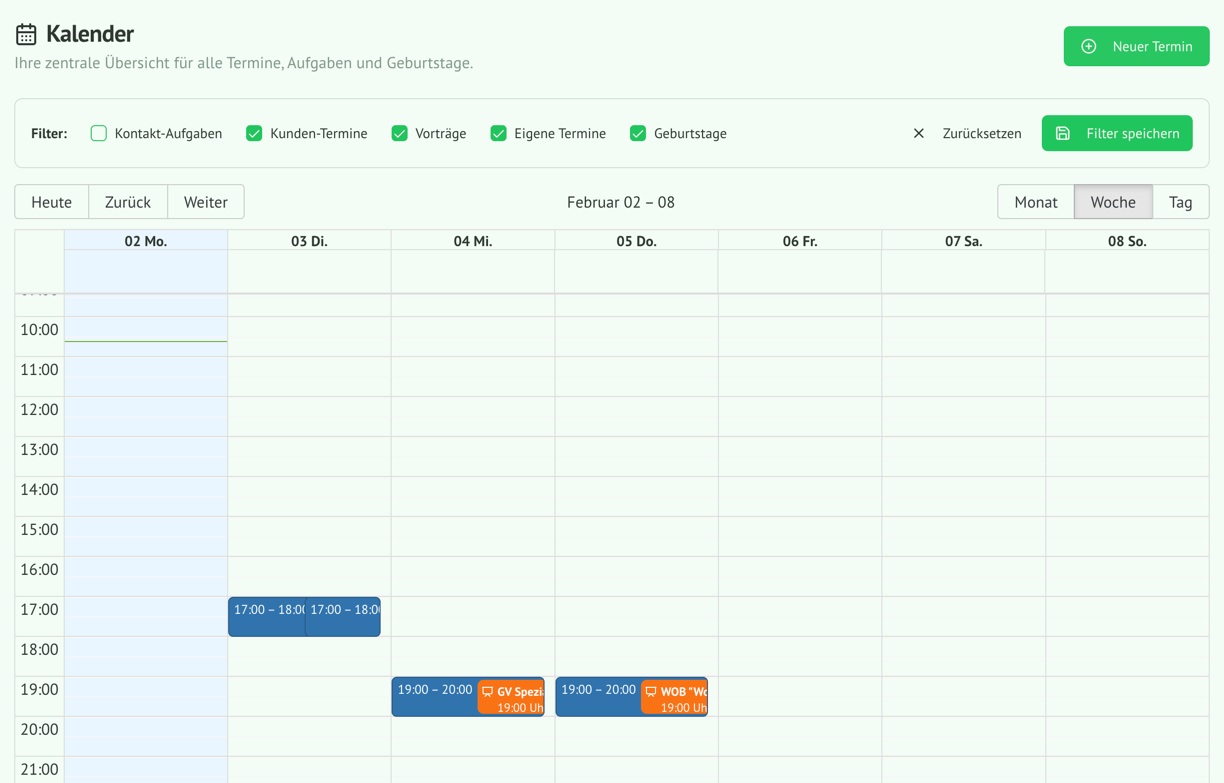Go to previous week with Zurück

click(x=128, y=202)
